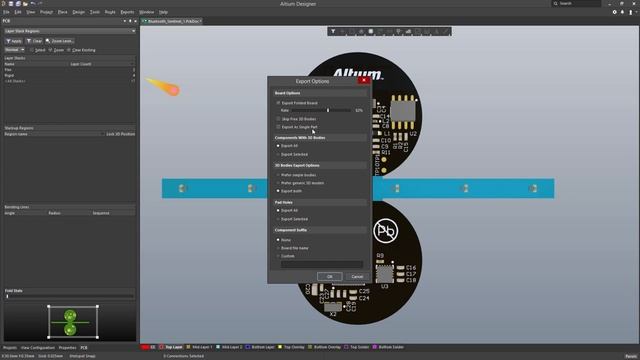Toggle Select checkbox in PCB panel
The width and height of the screenshot is (640, 360).
32,50
